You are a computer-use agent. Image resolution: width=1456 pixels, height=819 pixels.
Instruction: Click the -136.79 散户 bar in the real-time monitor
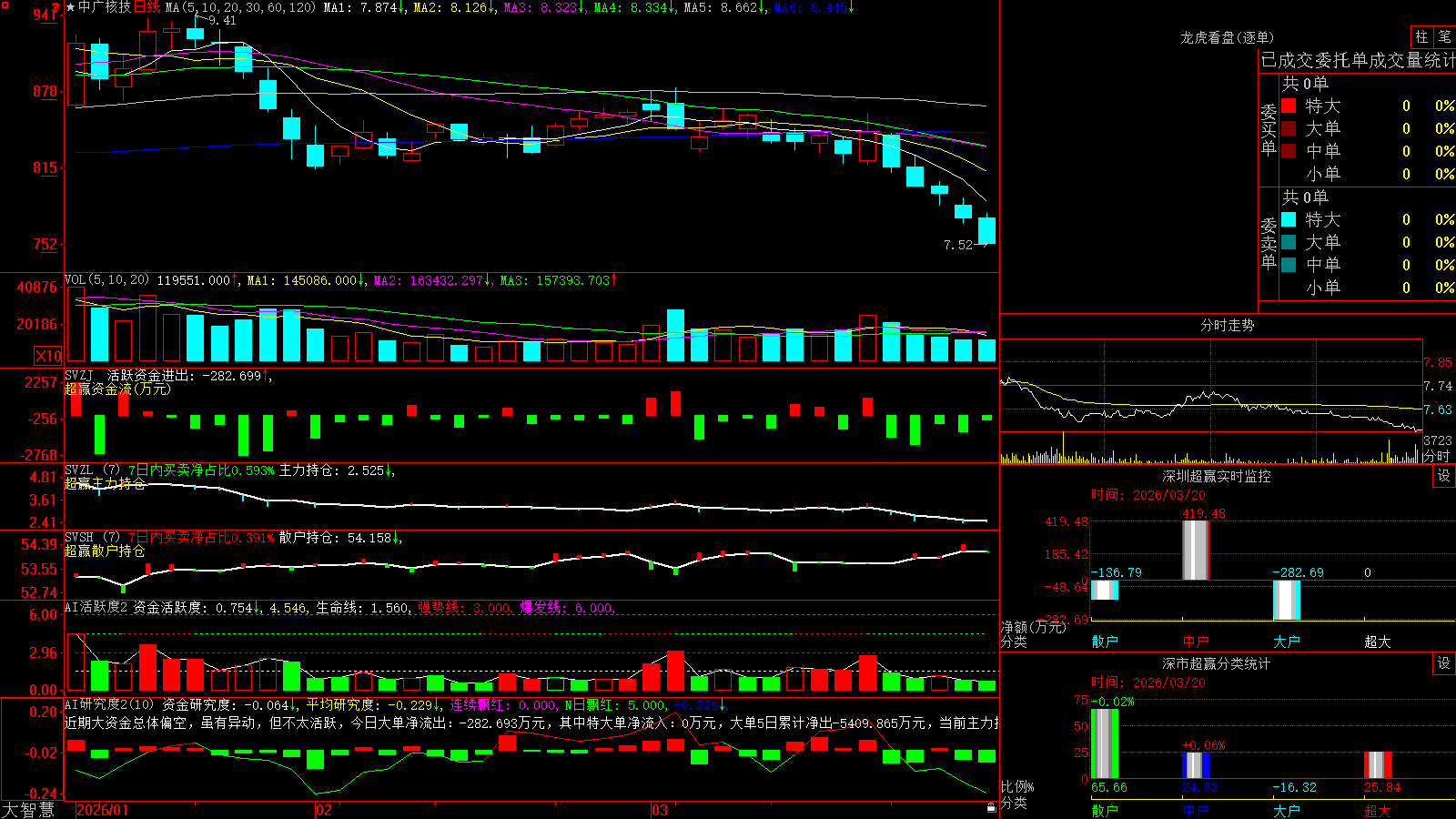click(x=1105, y=590)
